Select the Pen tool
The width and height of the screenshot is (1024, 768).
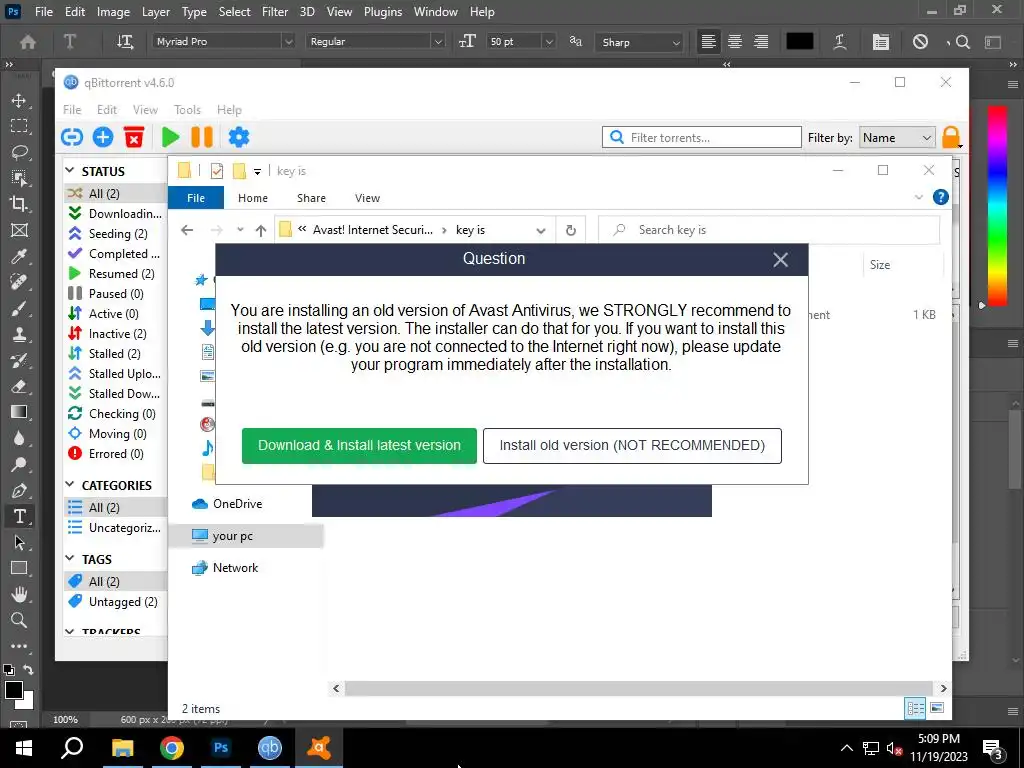[19, 490]
